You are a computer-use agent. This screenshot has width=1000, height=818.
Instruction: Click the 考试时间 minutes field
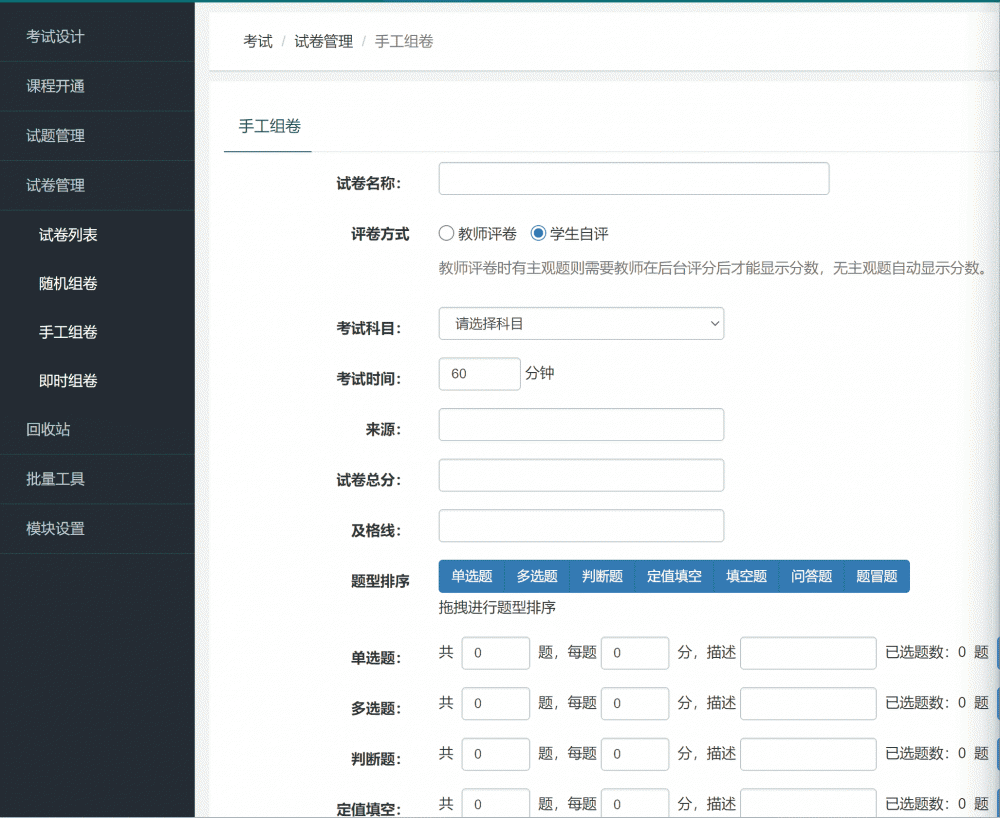pos(479,374)
